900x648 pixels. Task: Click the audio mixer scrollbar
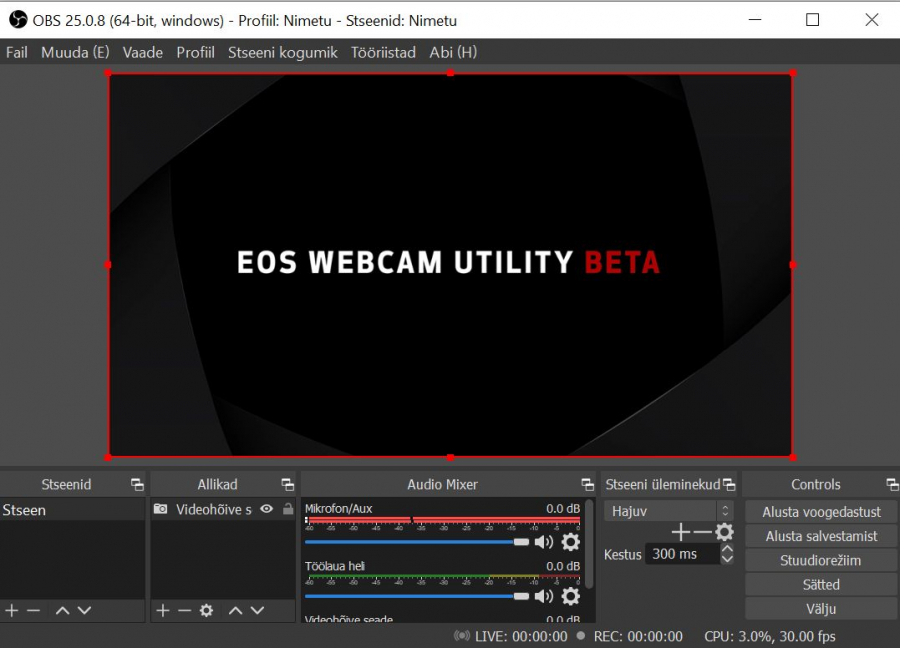(x=589, y=544)
